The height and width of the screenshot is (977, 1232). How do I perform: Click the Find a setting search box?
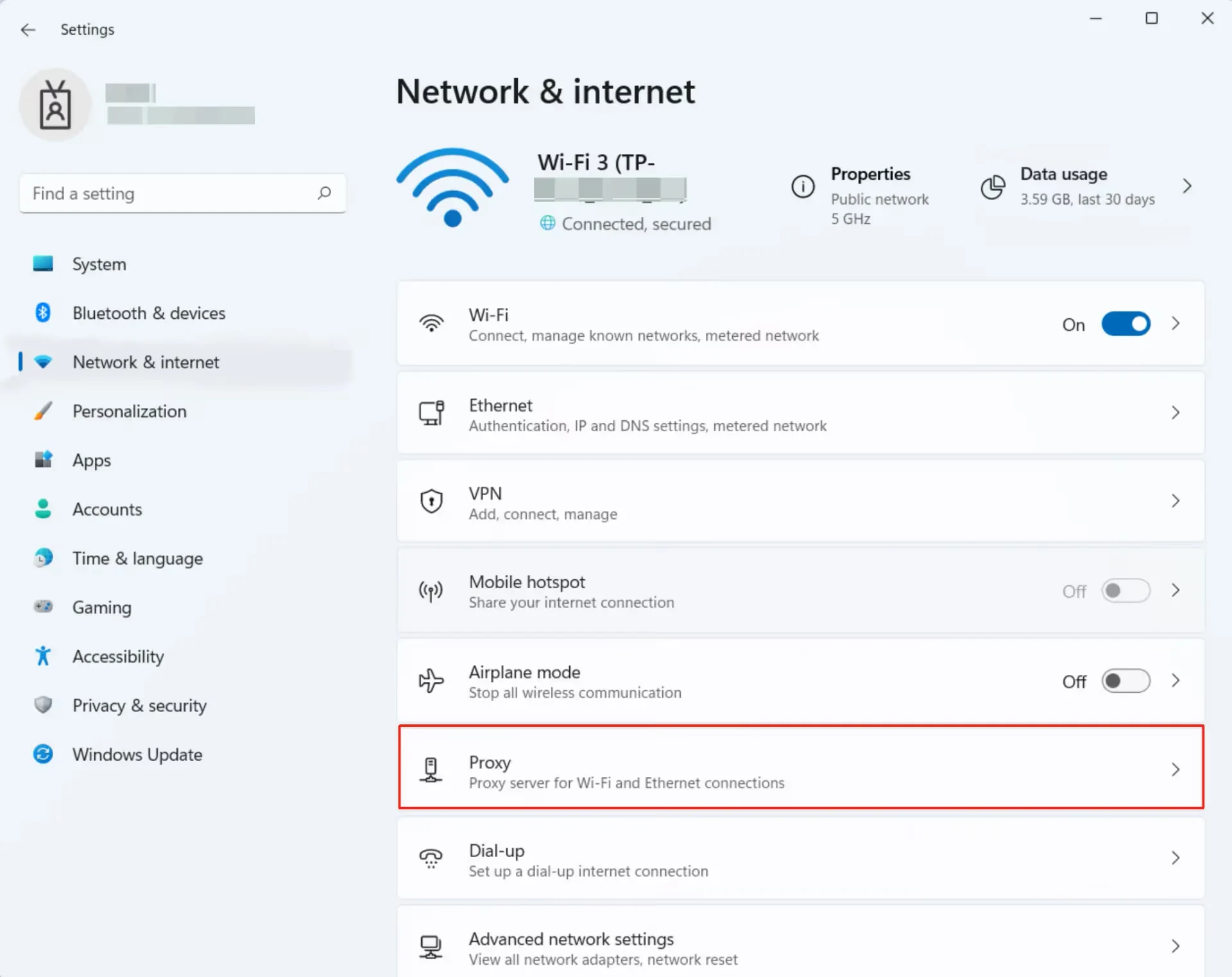click(183, 193)
